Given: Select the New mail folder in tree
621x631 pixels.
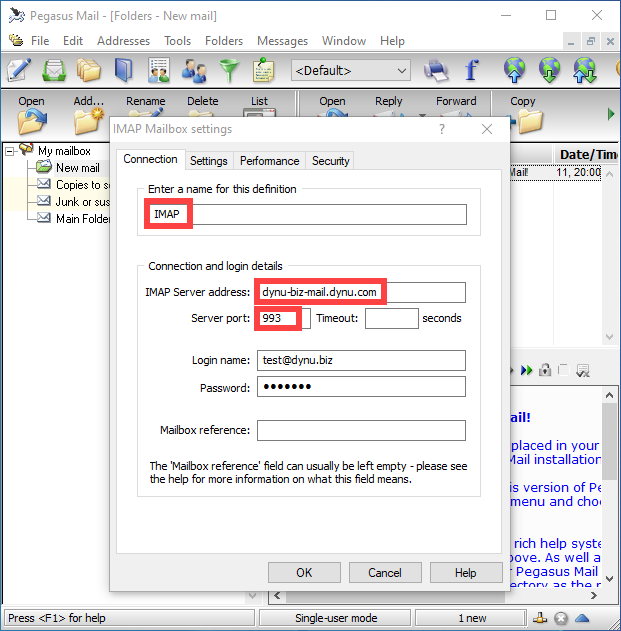Looking at the screenshot, I should pyautogui.click(x=77, y=168).
